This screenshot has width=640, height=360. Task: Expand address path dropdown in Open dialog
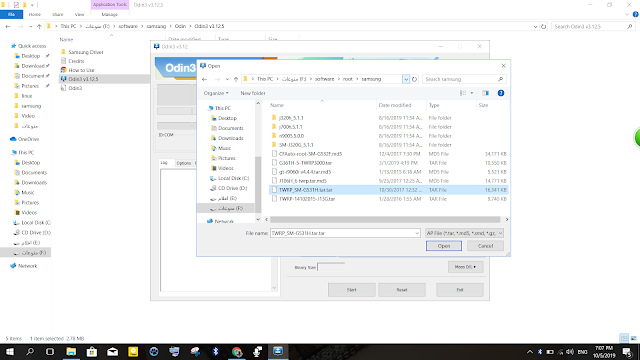(406, 79)
